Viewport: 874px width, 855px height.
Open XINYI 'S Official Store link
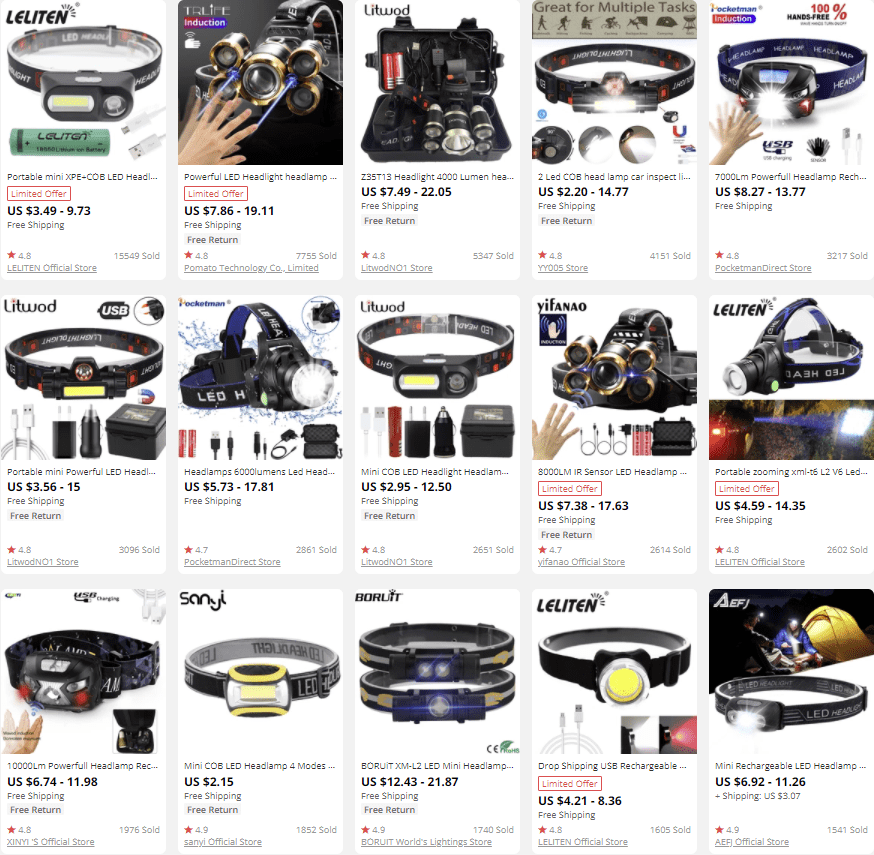[x=51, y=842]
